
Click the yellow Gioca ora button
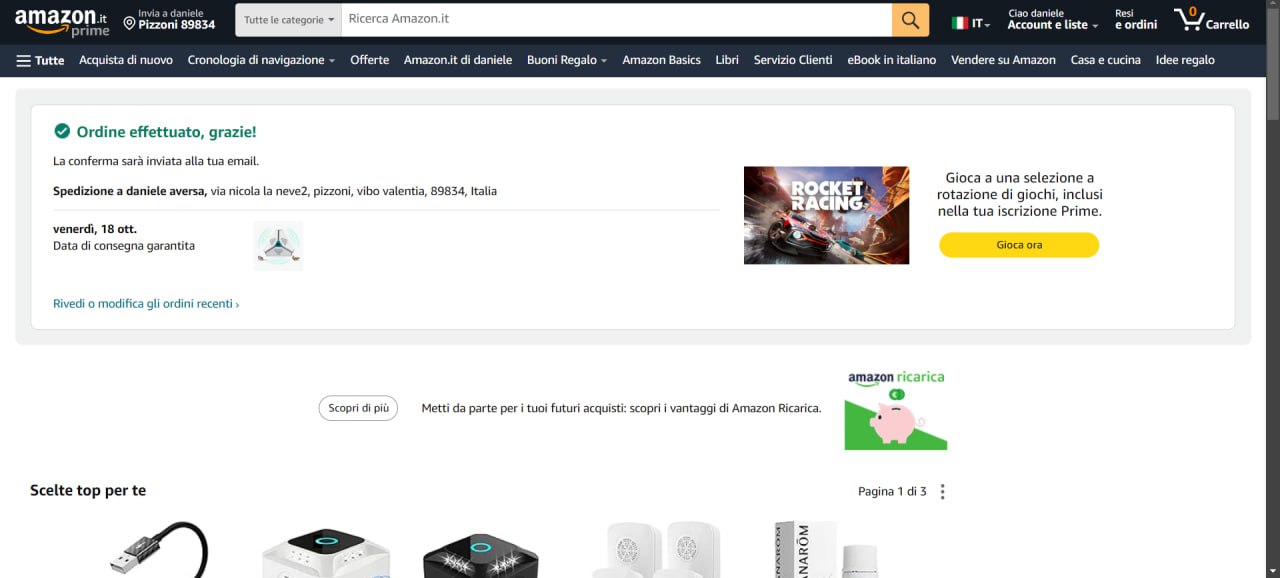click(x=1019, y=245)
